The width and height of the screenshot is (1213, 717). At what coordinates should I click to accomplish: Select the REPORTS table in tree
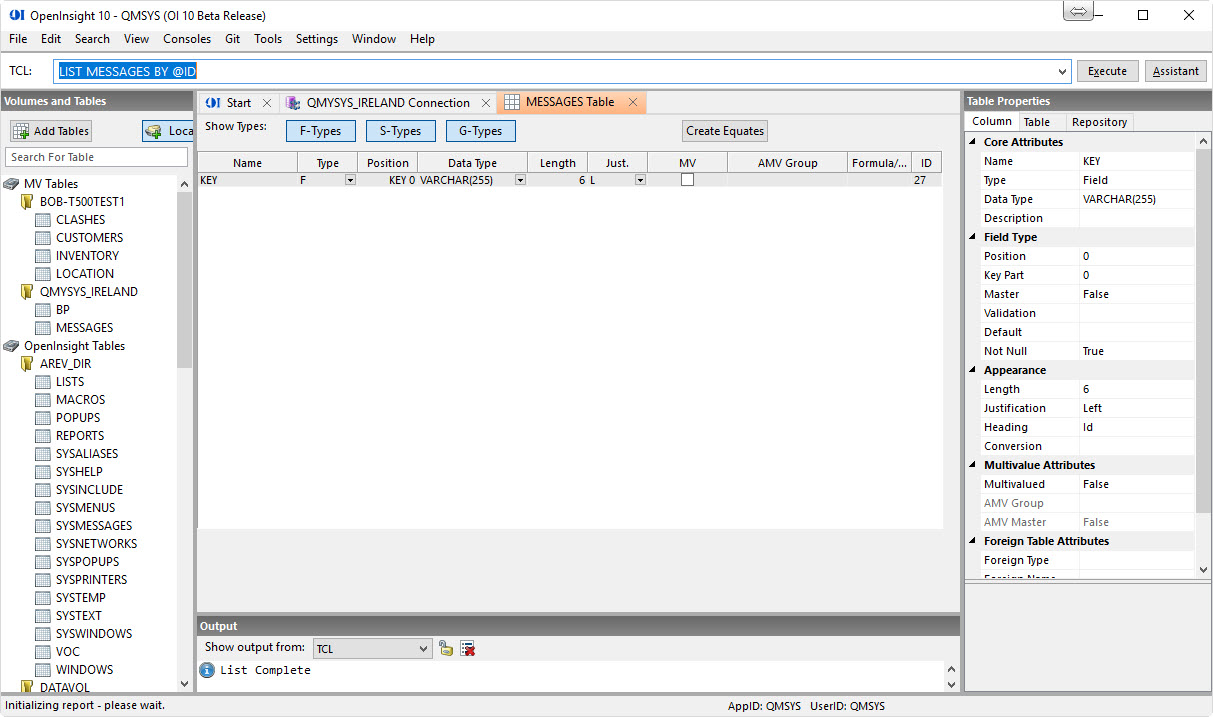[x=80, y=436]
